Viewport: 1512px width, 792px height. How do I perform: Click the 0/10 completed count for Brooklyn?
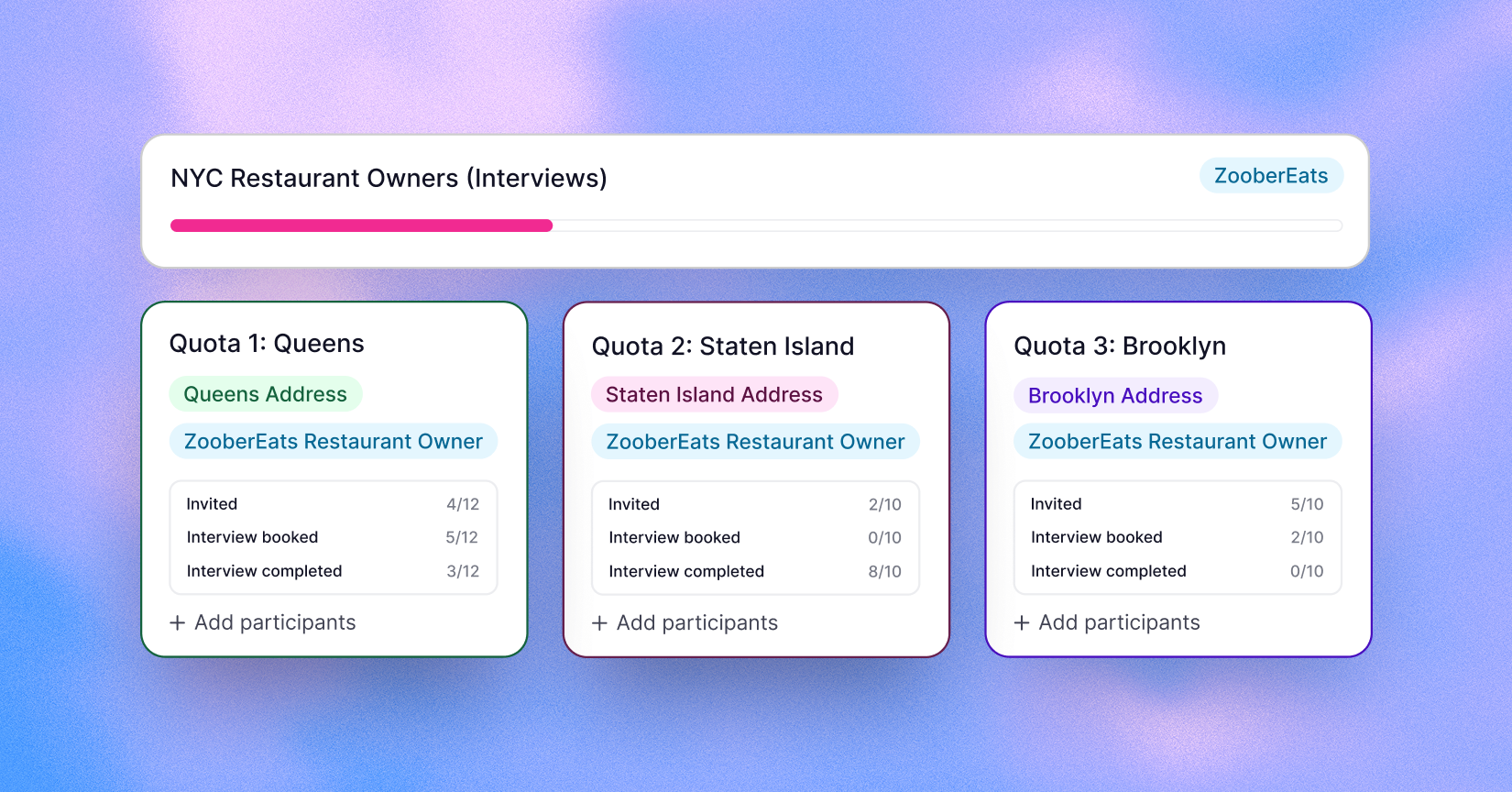(x=1308, y=571)
